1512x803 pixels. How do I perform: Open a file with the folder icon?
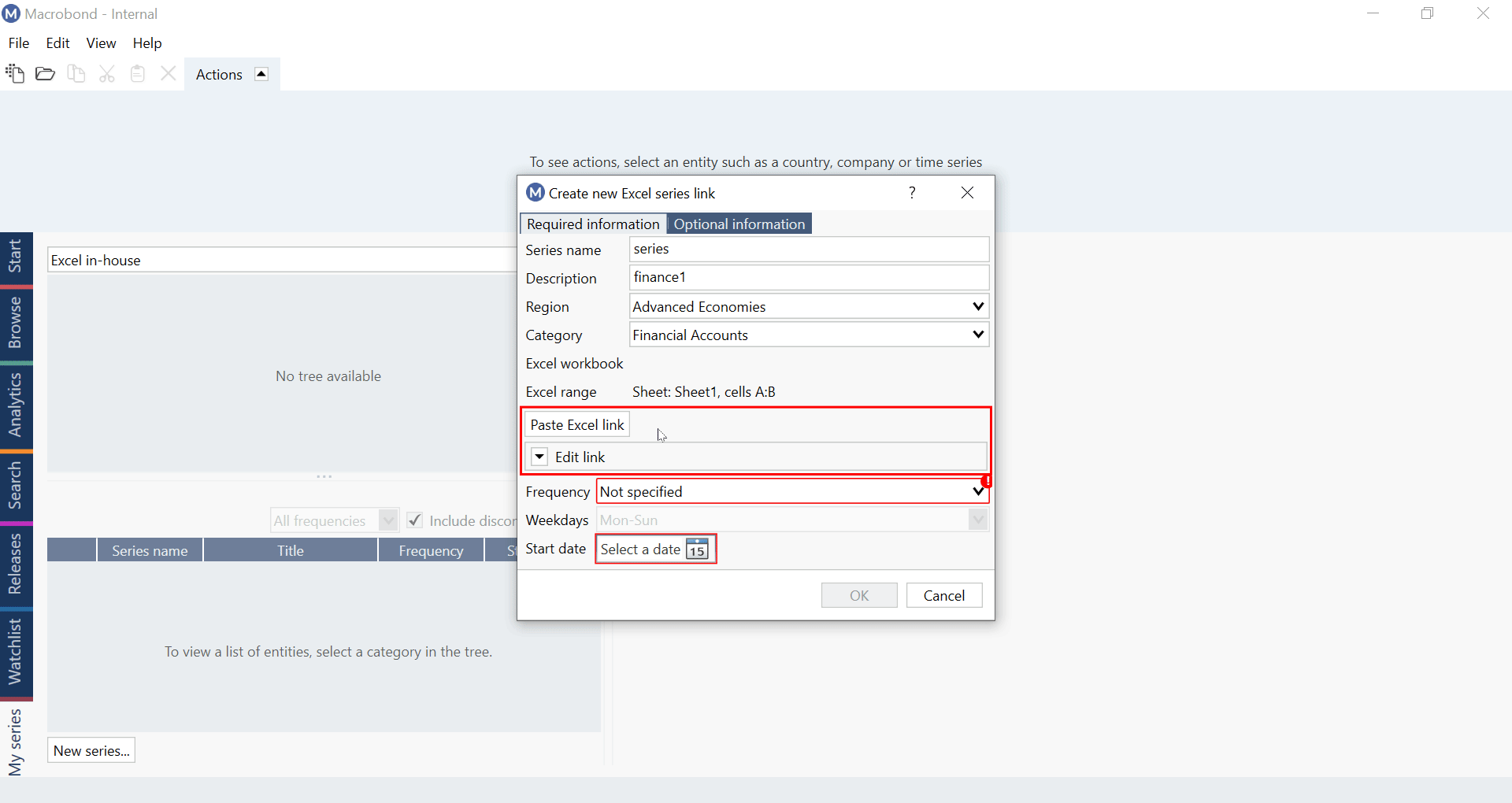click(x=46, y=74)
